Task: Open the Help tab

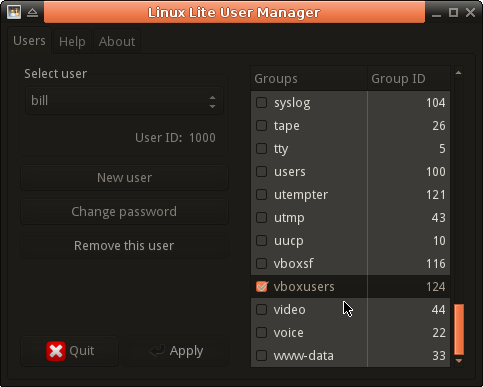Action: coord(72,42)
